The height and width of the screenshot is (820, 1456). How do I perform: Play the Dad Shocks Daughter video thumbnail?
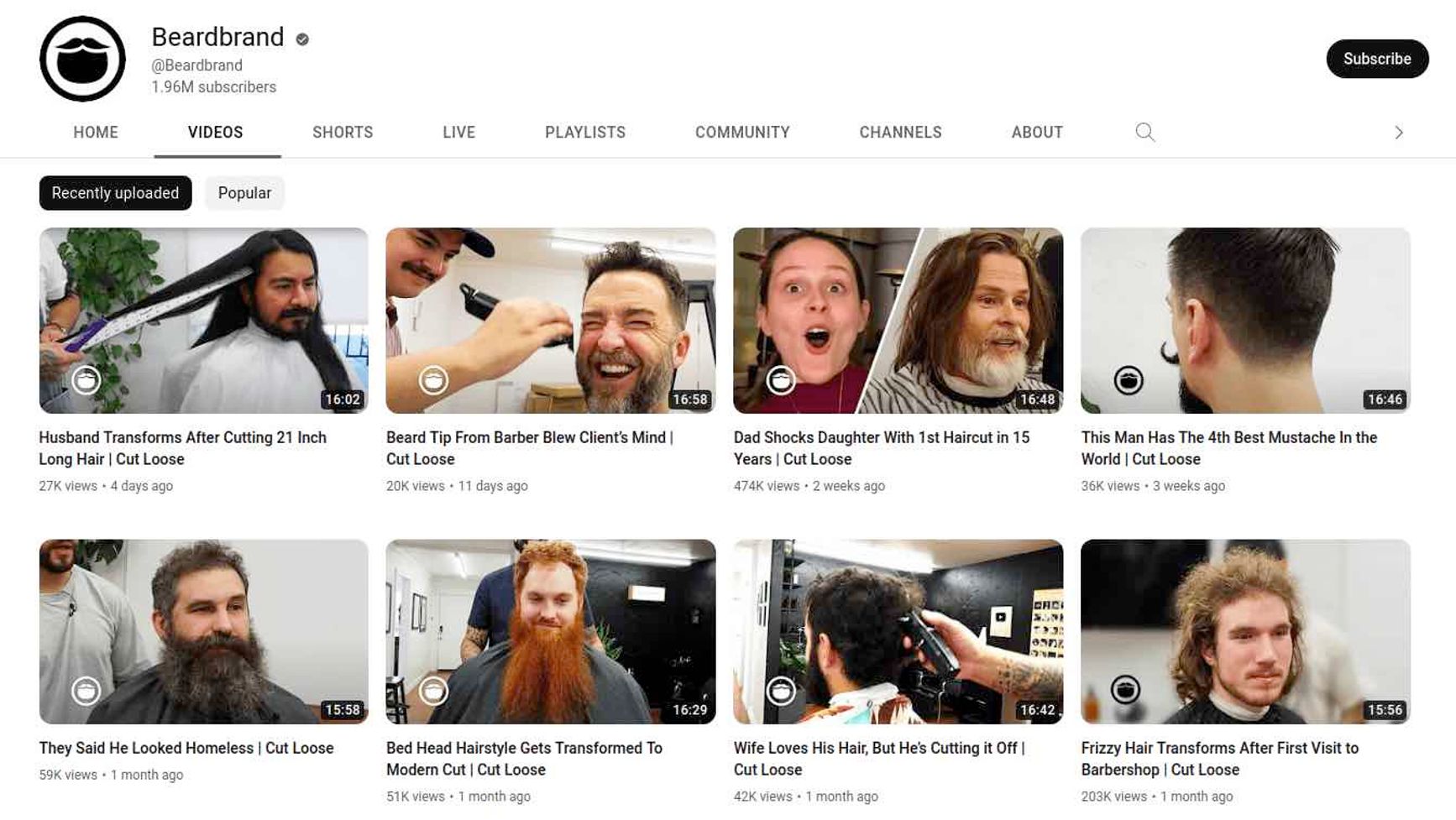(x=898, y=321)
